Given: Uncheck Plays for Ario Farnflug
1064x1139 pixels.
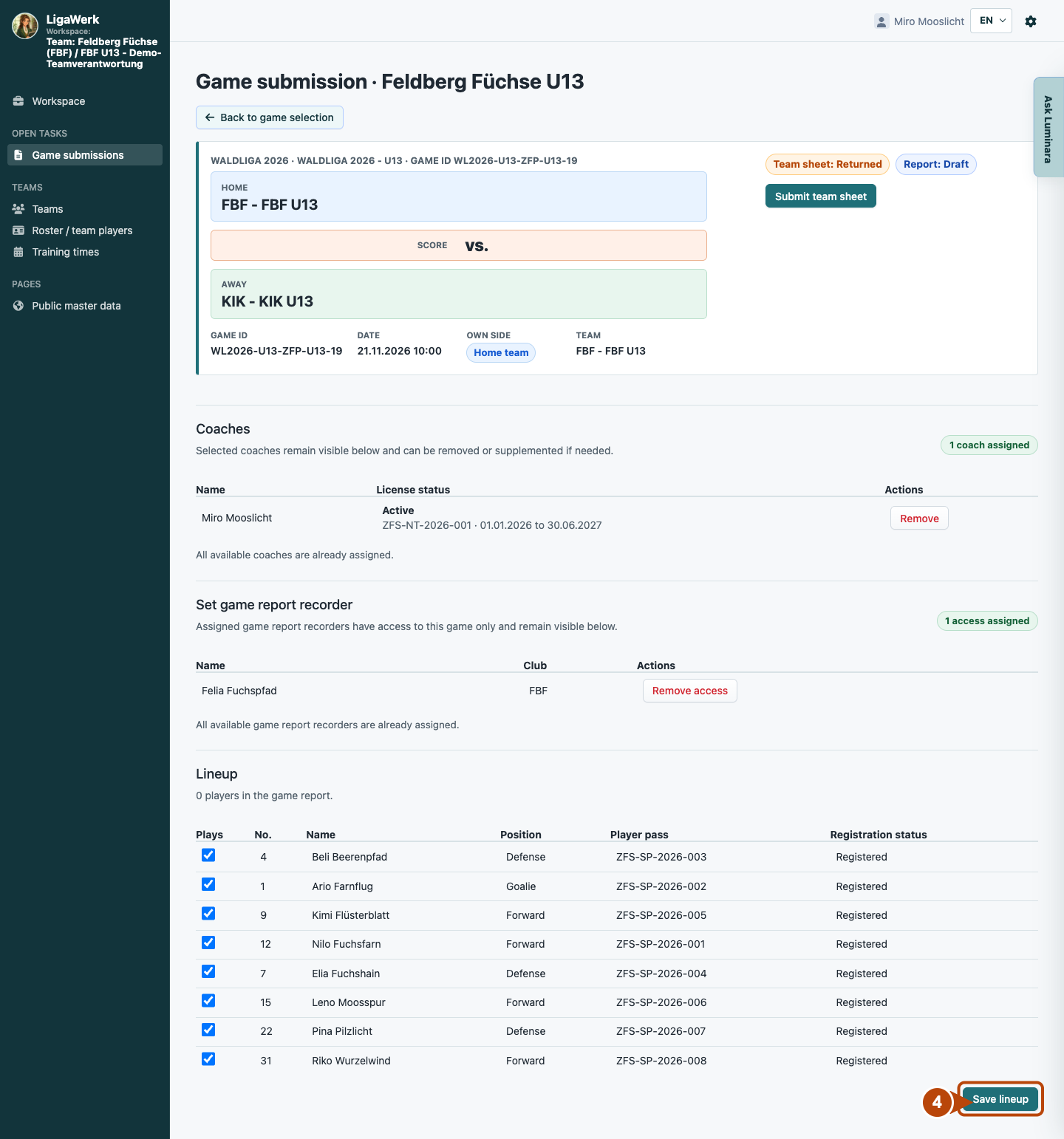Looking at the screenshot, I should coord(208,884).
